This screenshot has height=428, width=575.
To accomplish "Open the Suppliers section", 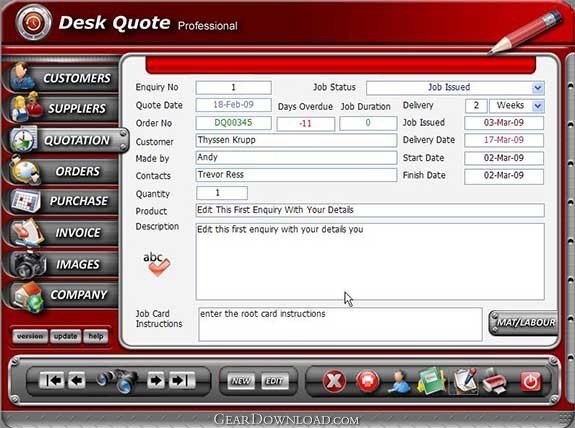I will point(62,108).
